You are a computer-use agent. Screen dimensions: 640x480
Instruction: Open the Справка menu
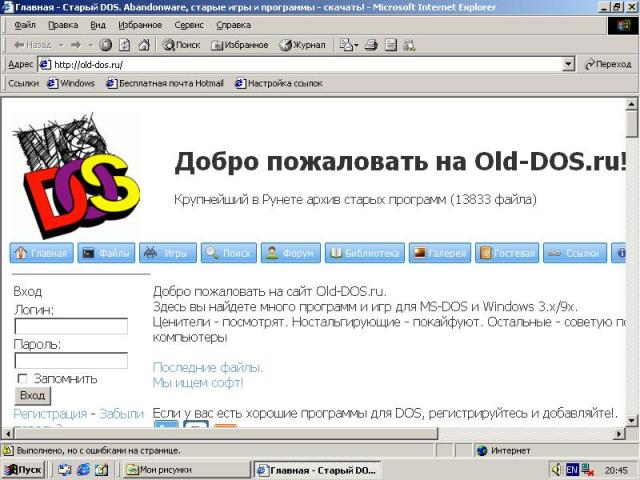coord(233,25)
